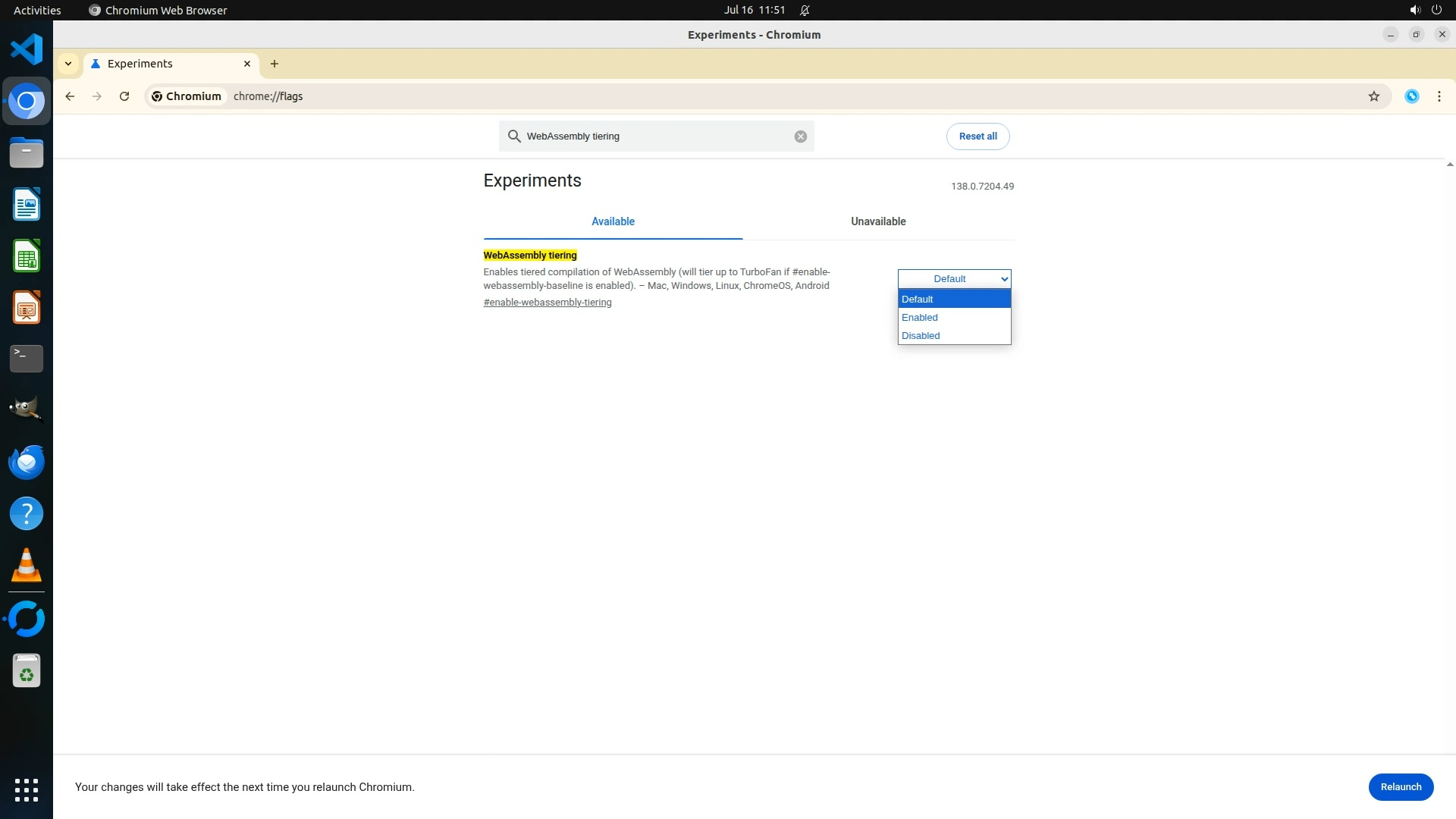The height and width of the screenshot is (819, 1456).
Task: Launch Visual Studio Code from dock
Action: 27,49
